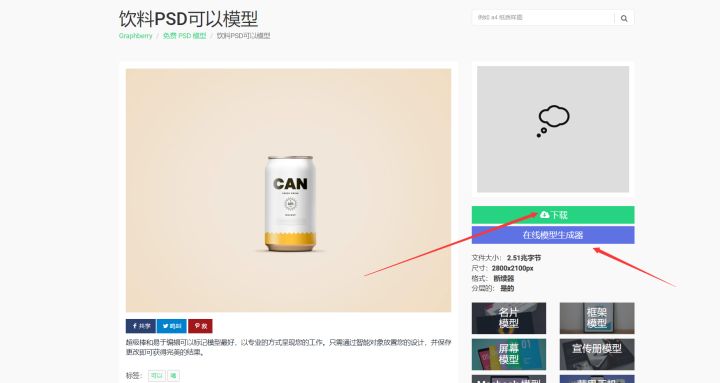Share via the Facebook 共享 button
This screenshot has width=720, height=383.
tap(141, 326)
